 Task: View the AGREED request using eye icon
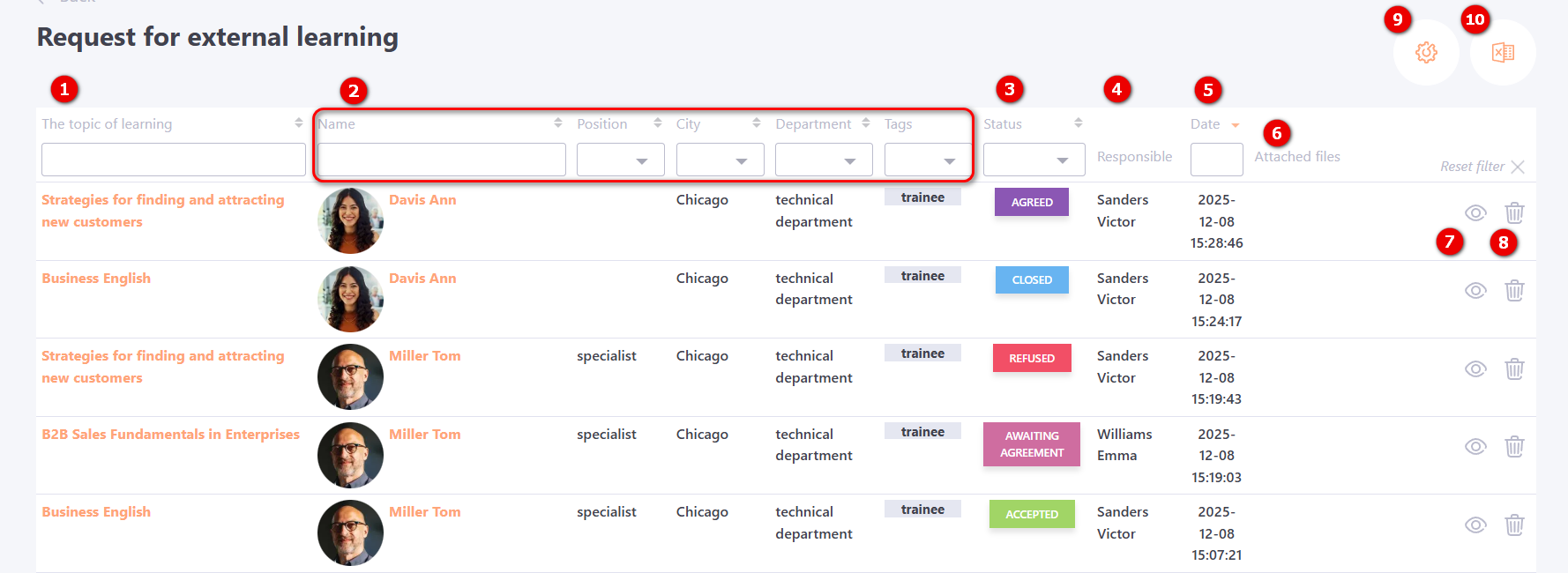coord(1475,212)
